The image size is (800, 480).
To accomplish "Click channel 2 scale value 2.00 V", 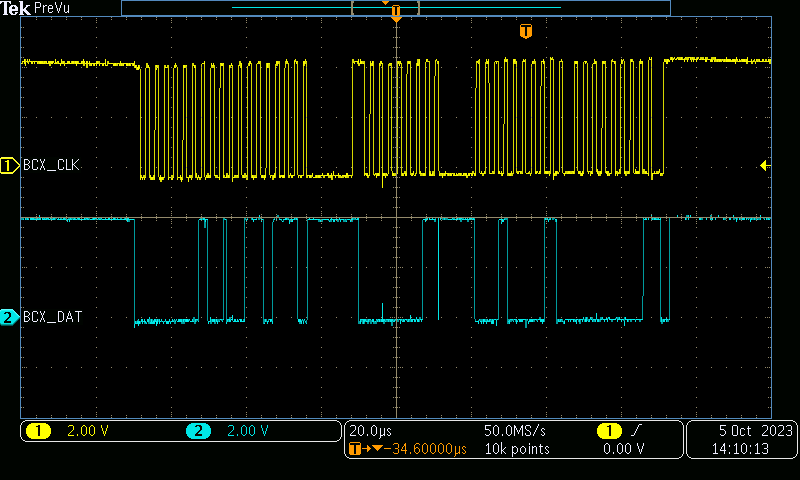I will [x=247, y=431].
